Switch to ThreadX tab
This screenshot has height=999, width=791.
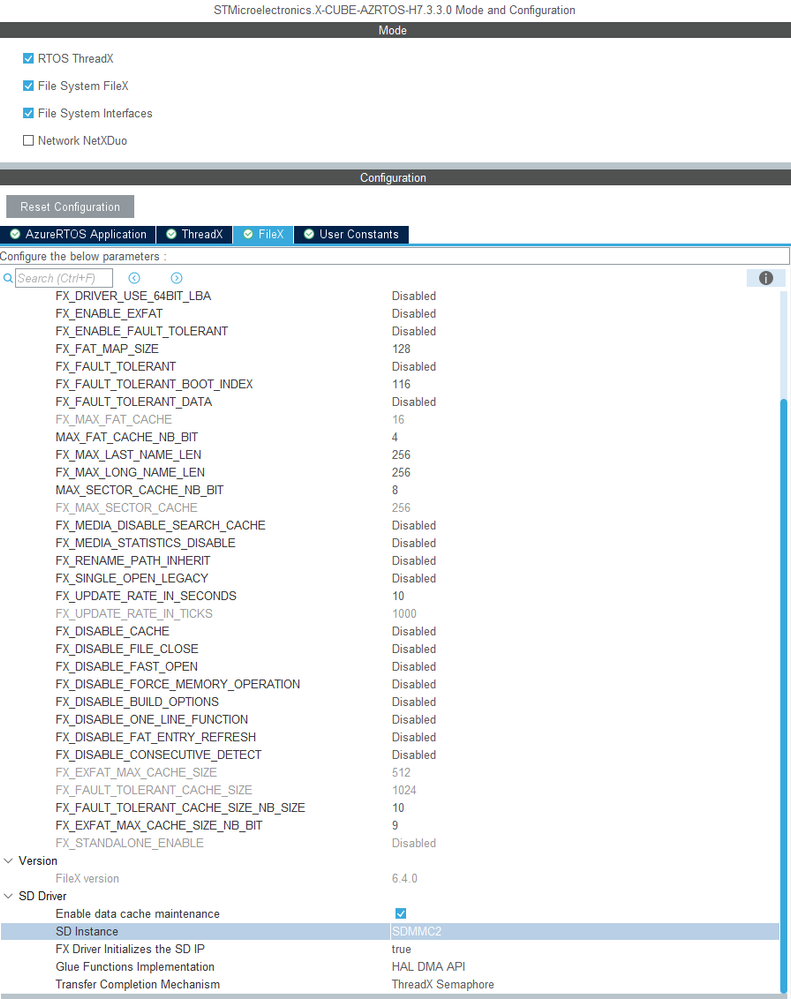tap(194, 234)
